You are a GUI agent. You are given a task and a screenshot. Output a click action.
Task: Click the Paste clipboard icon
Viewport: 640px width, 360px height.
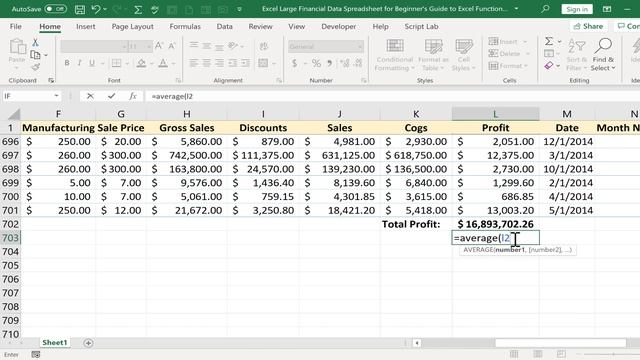17,47
